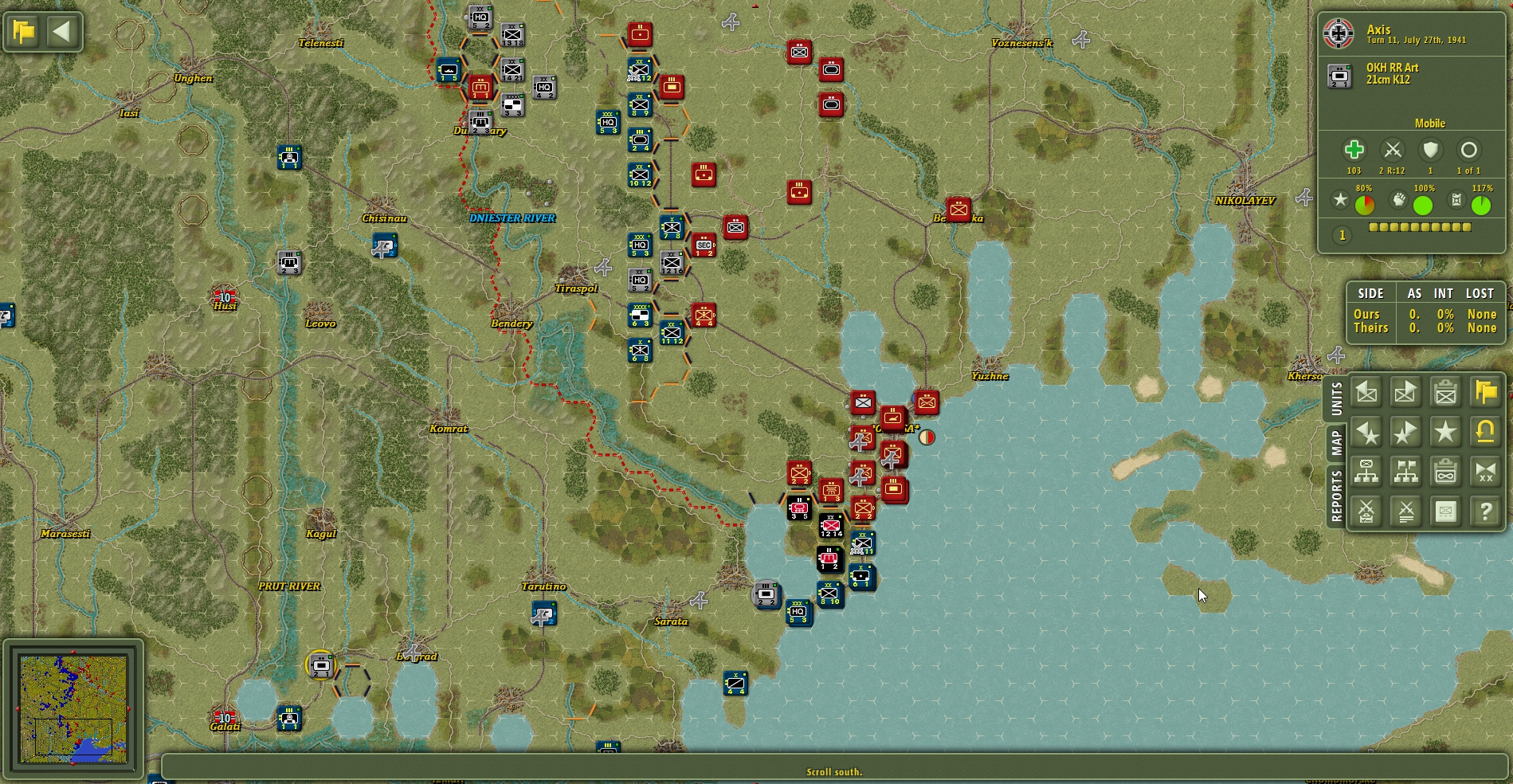The height and width of the screenshot is (784, 1513).
Task: Click the 80% proficiency pie gauge
Action: tap(1365, 206)
